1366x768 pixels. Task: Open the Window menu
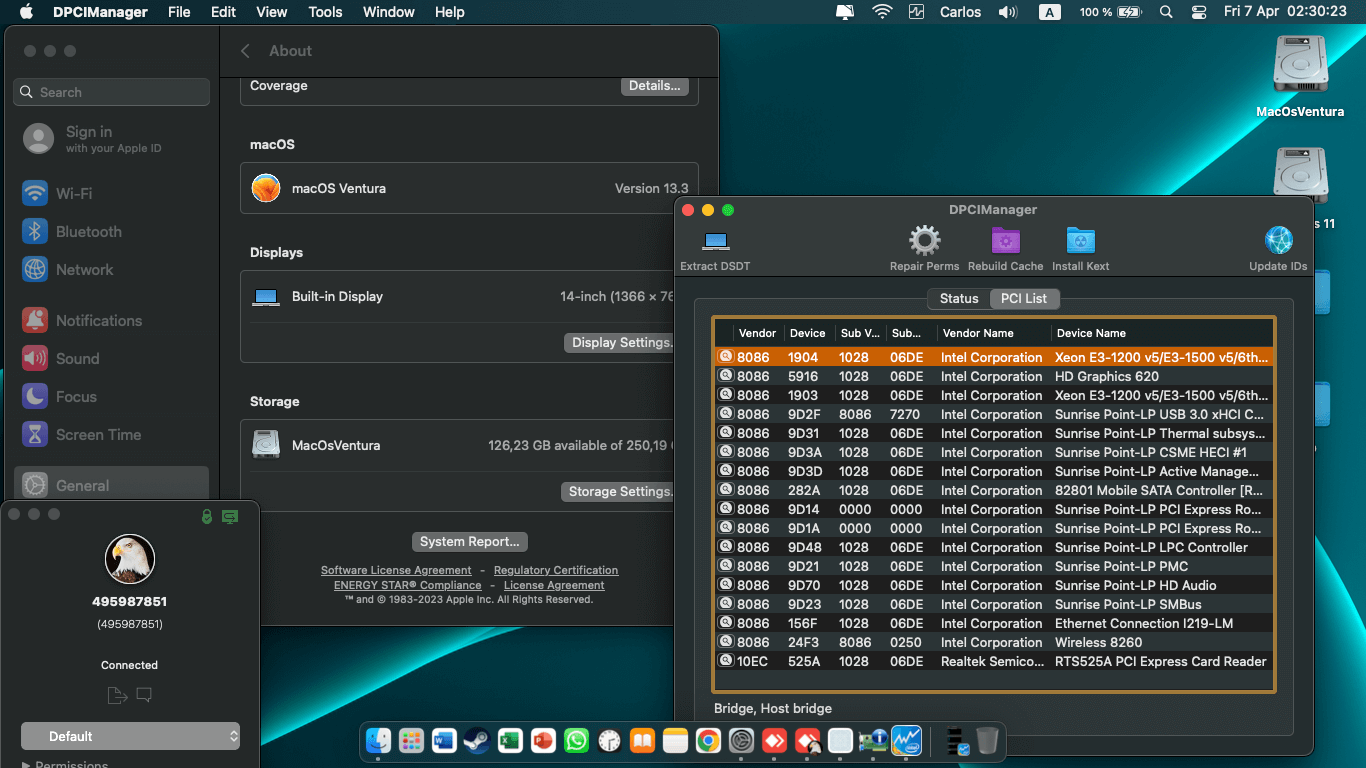[x=388, y=12]
